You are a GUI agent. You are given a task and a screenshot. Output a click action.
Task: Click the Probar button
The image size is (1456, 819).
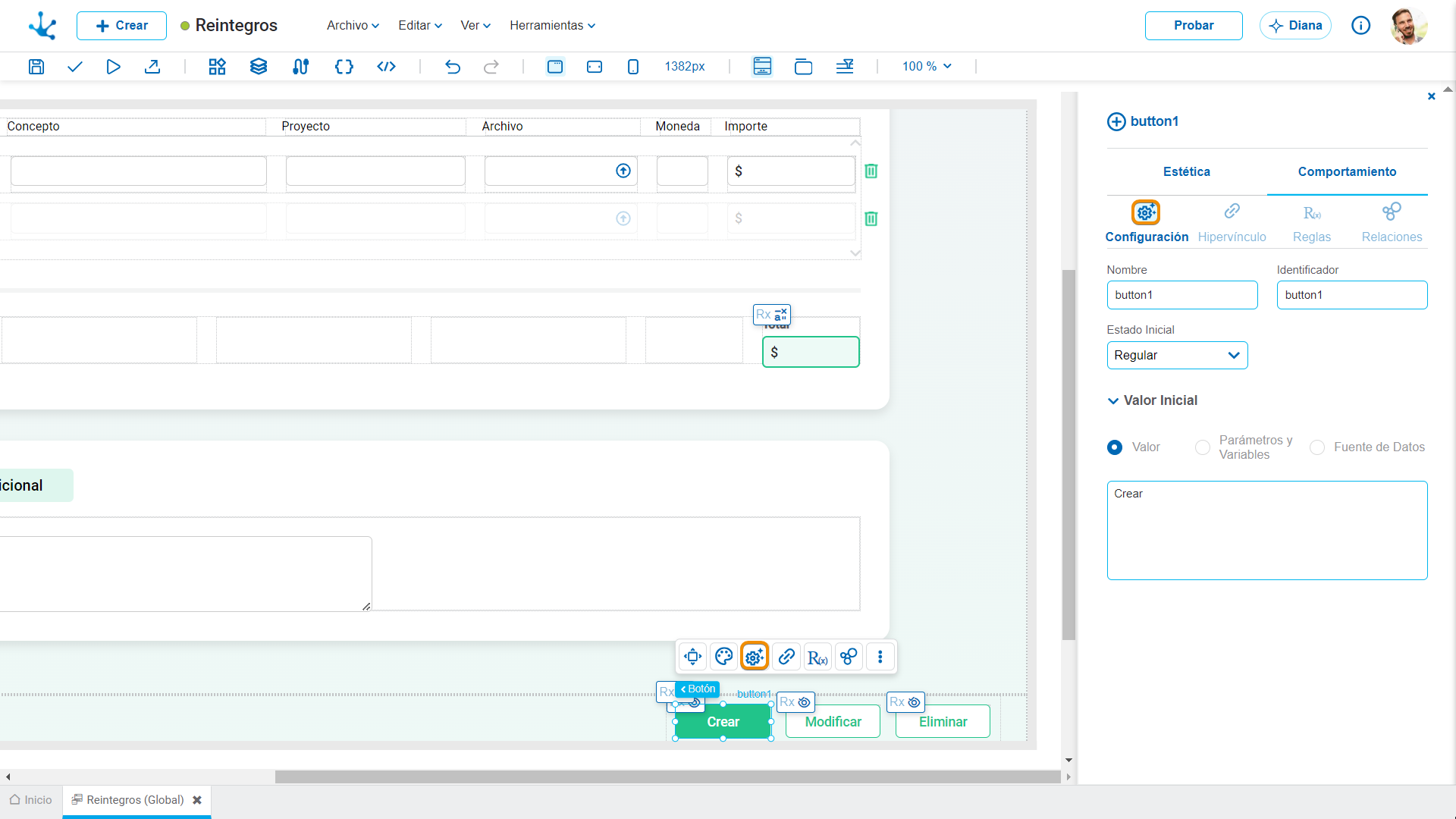tap(1194, 26)
